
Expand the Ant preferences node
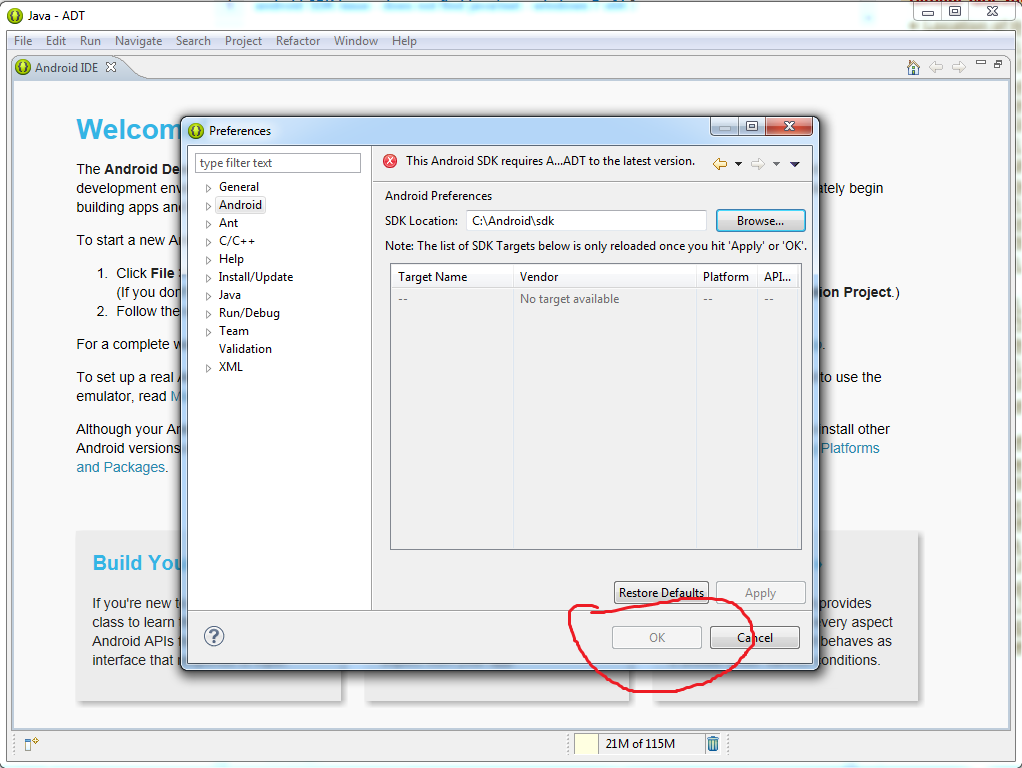coord(208,224)
